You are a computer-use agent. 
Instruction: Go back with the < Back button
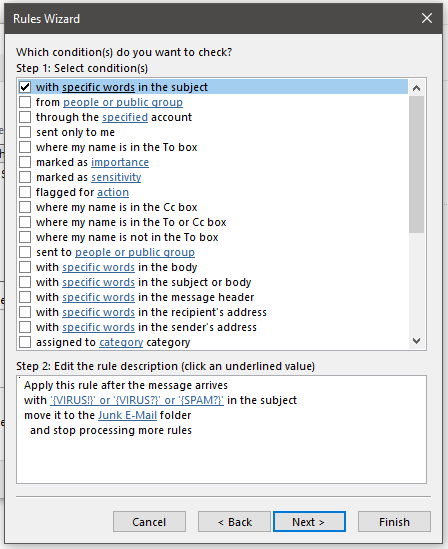pyautogui.click(x=234, y=522)
